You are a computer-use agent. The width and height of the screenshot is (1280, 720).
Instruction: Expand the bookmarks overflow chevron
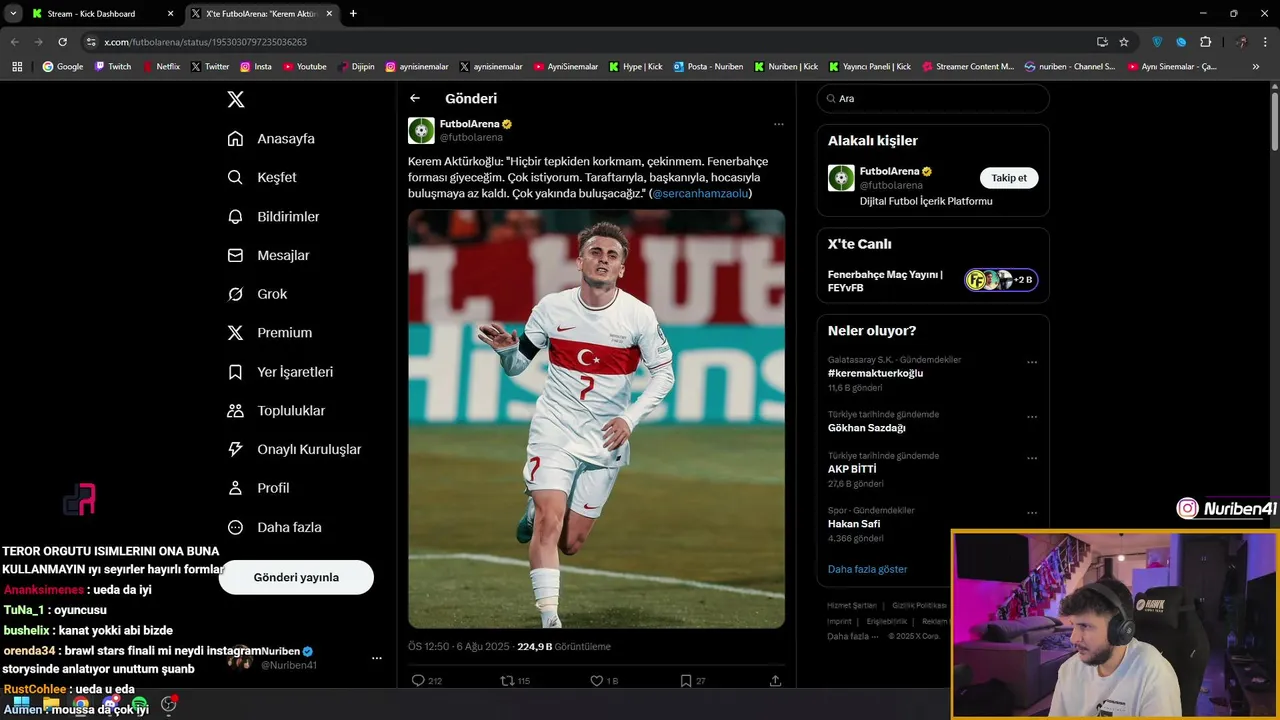(1256, 67)
